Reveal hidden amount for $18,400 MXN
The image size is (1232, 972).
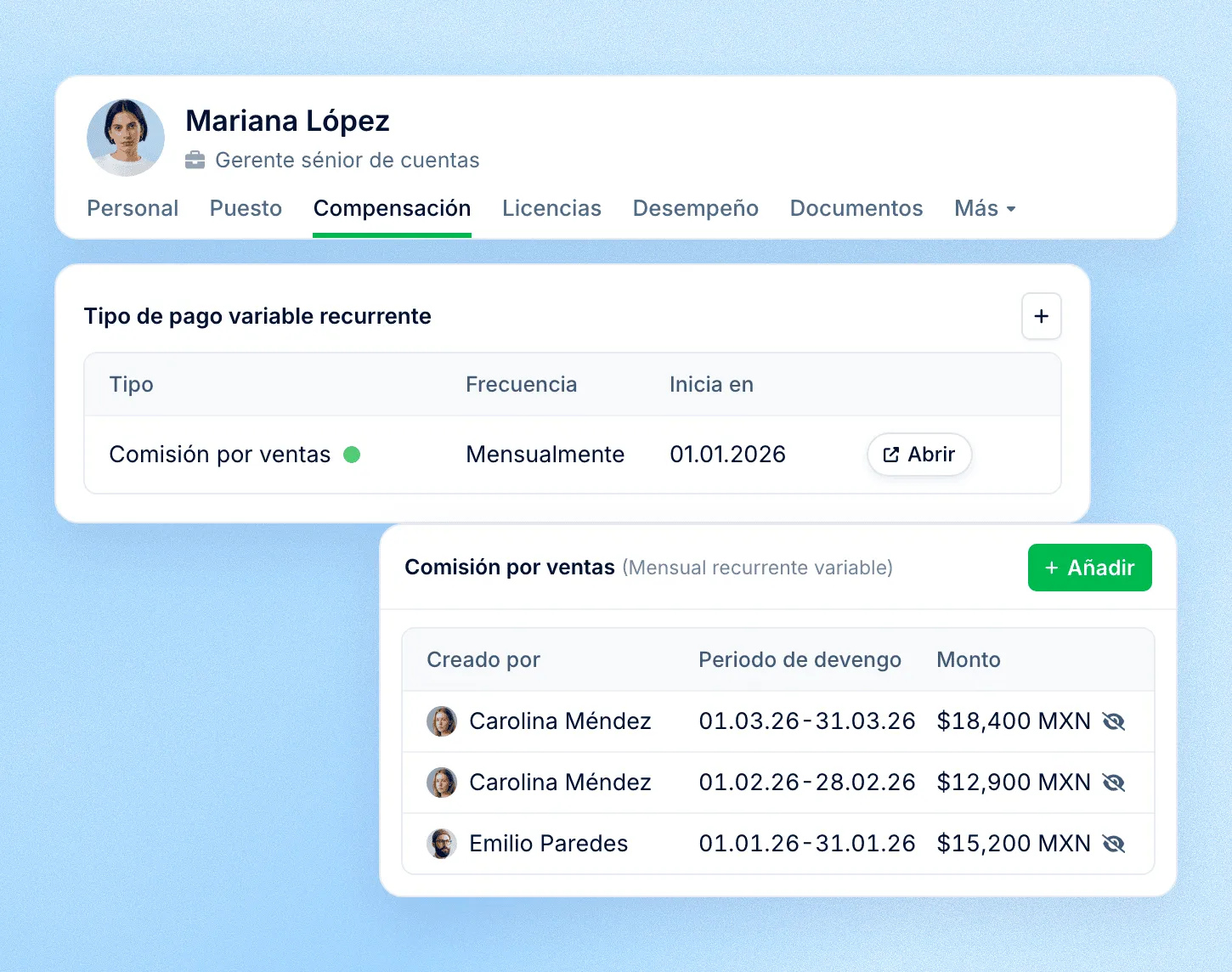(x=1114, y=721)
